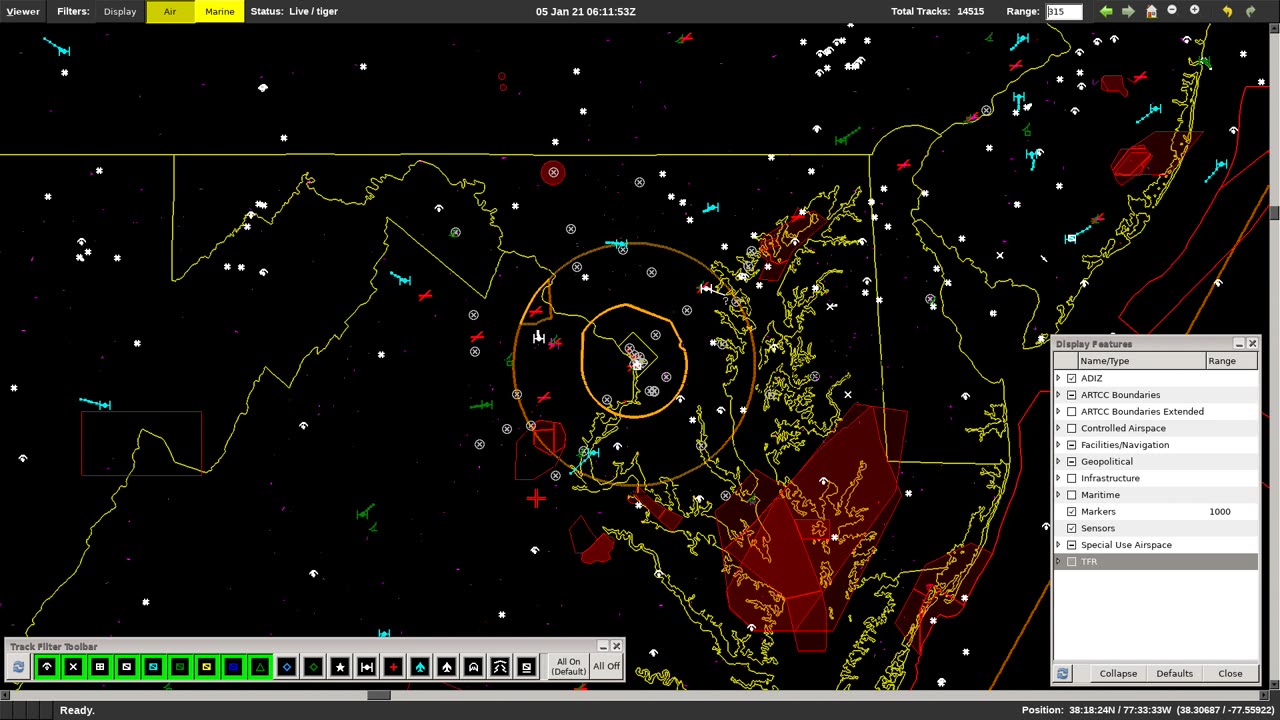Expand the Special Use Airspace node
This screenshot has width=1280, height=720.
pos(1059,545)
